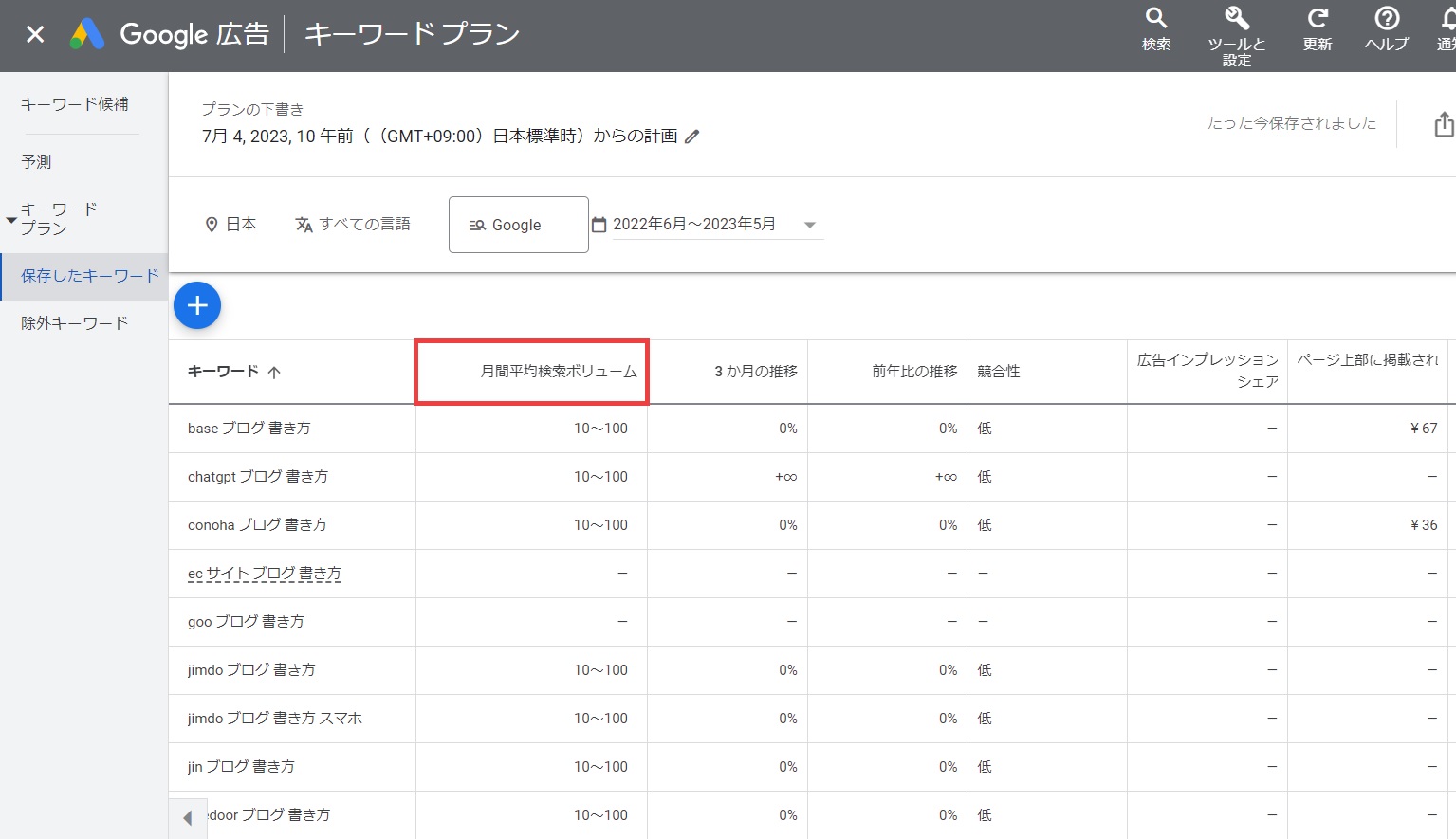Click the blue plus add button

coord(197,305)
